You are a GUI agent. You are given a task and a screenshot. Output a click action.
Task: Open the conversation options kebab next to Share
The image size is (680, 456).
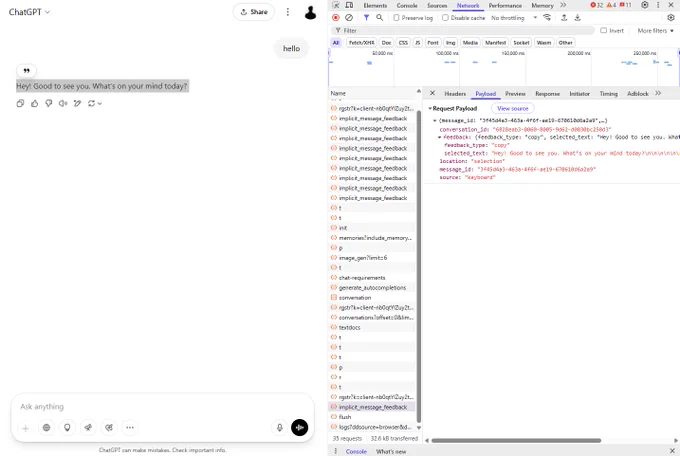click(x=288, y=12)
